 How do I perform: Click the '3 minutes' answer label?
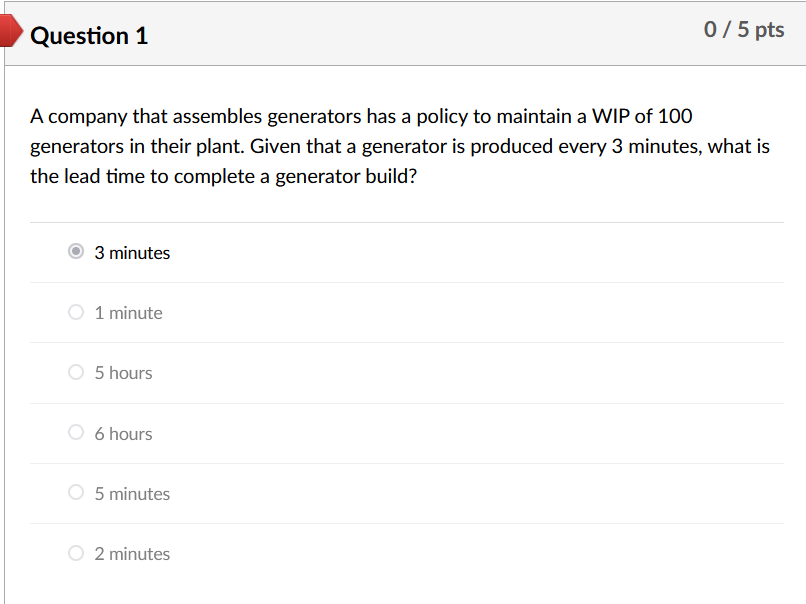(x=131, y=252)
